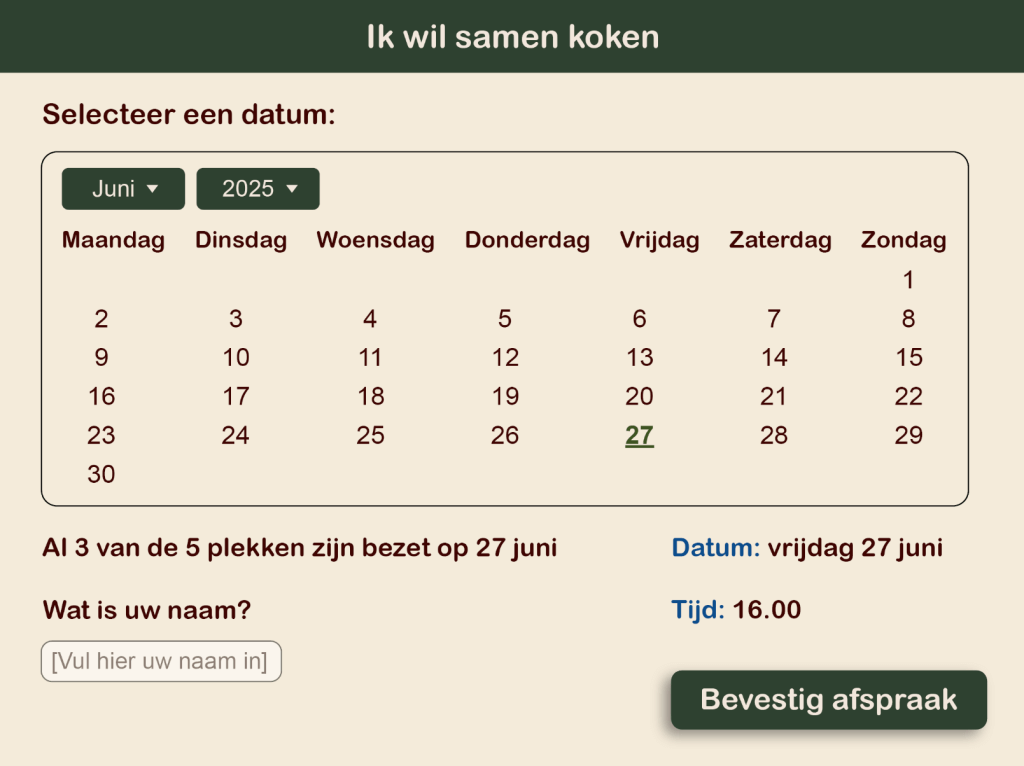The height and width of the screenshot is (766, 1024).
Task: Open the Juni month dropdown
Action: tap(123, 189)
